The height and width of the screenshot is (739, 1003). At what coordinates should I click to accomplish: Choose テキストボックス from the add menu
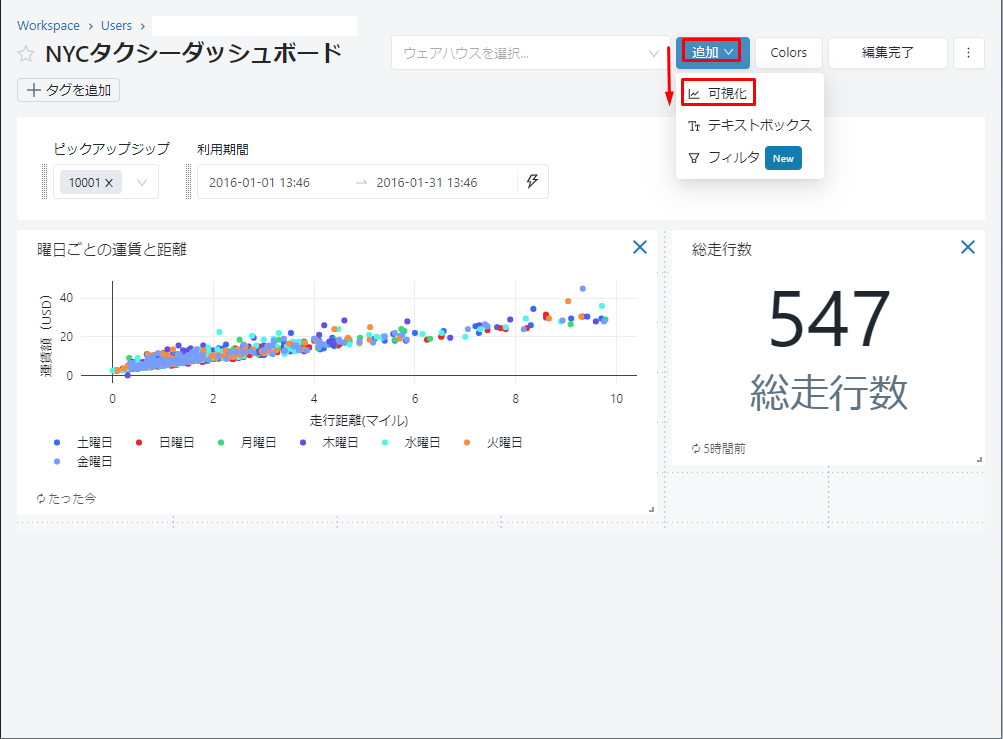[750, 126]
